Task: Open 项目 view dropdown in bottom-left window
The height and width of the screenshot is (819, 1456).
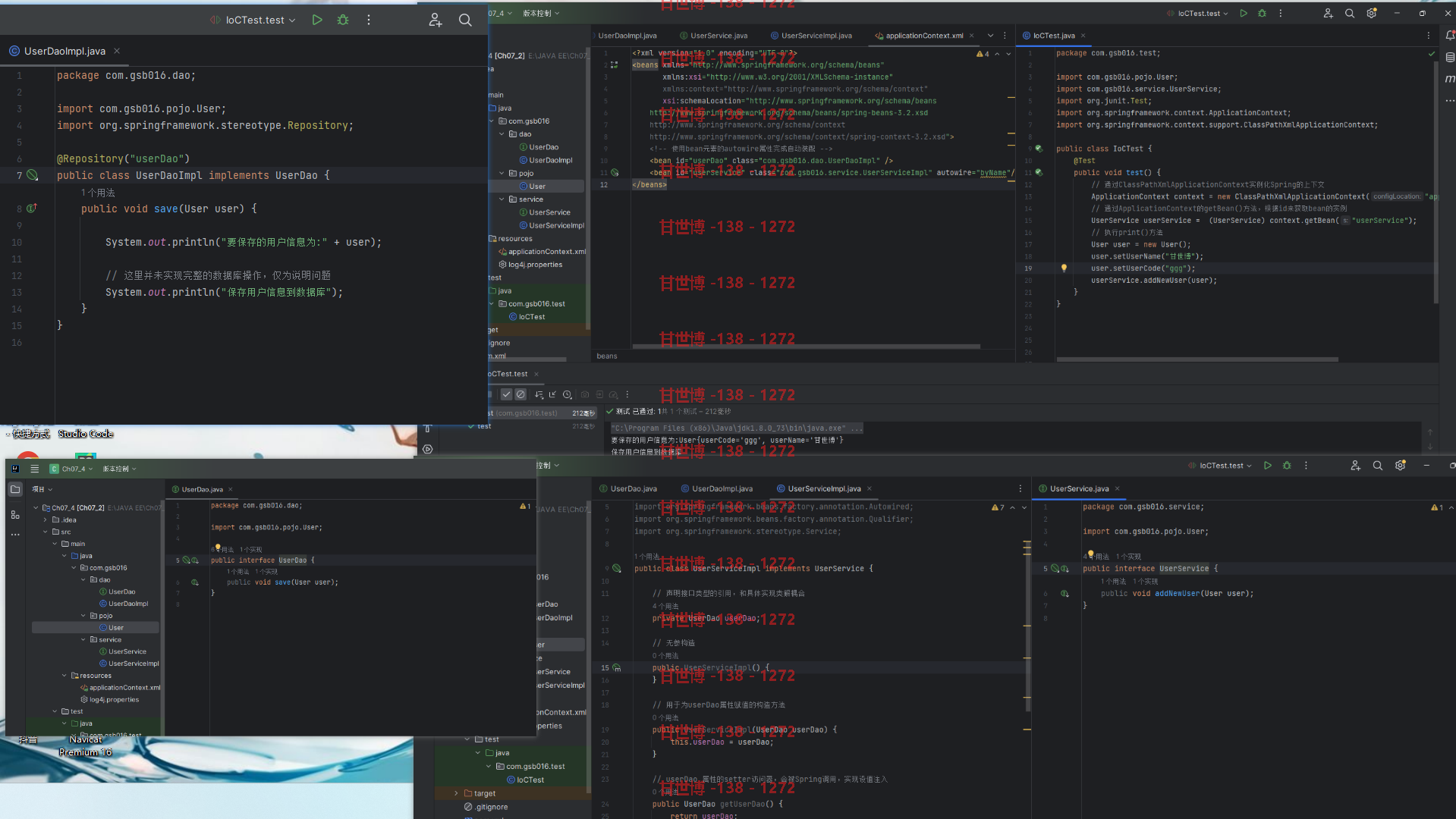Action: point(42,489)
